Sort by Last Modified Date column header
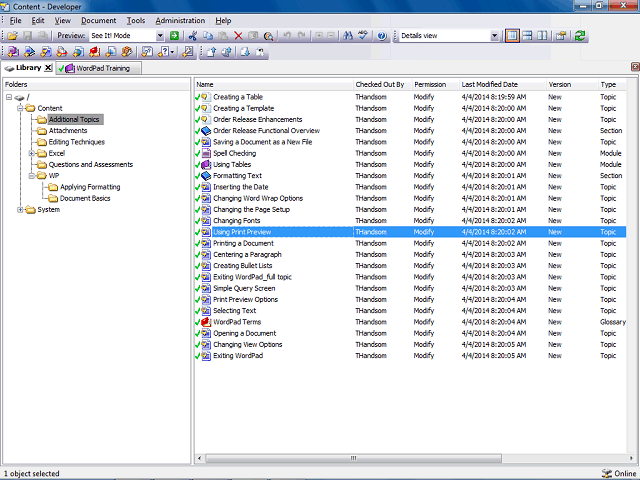This screenshot has width=640, height=480. tap(502, 84)
